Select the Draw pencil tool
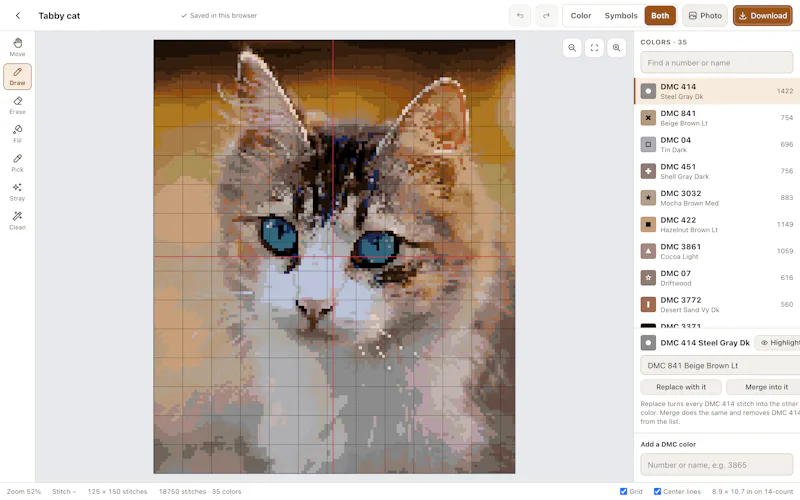The width and height of the screenshot is (800, 500). [17, 77]
